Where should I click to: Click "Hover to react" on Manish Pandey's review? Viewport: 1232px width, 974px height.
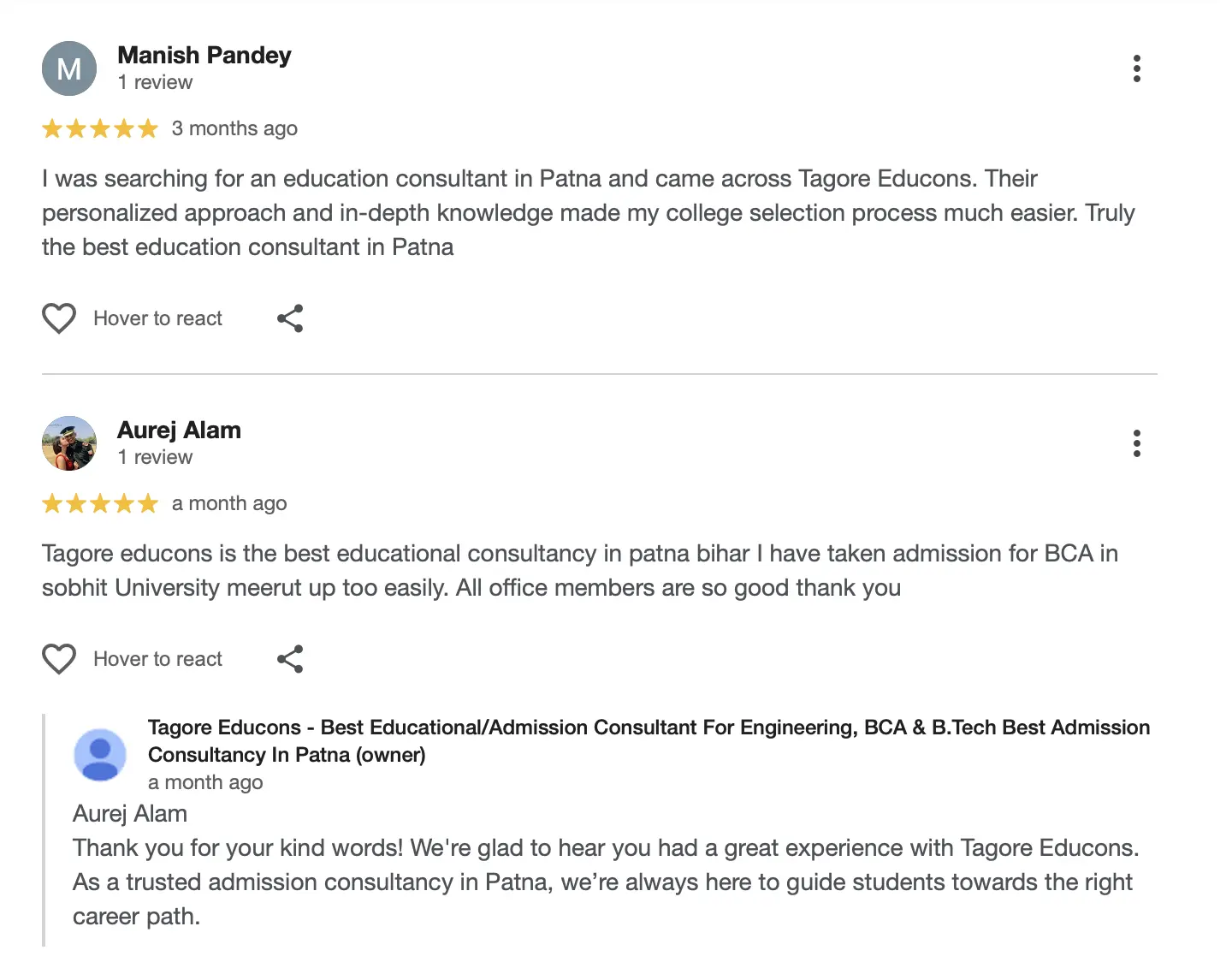coord(157,318)
